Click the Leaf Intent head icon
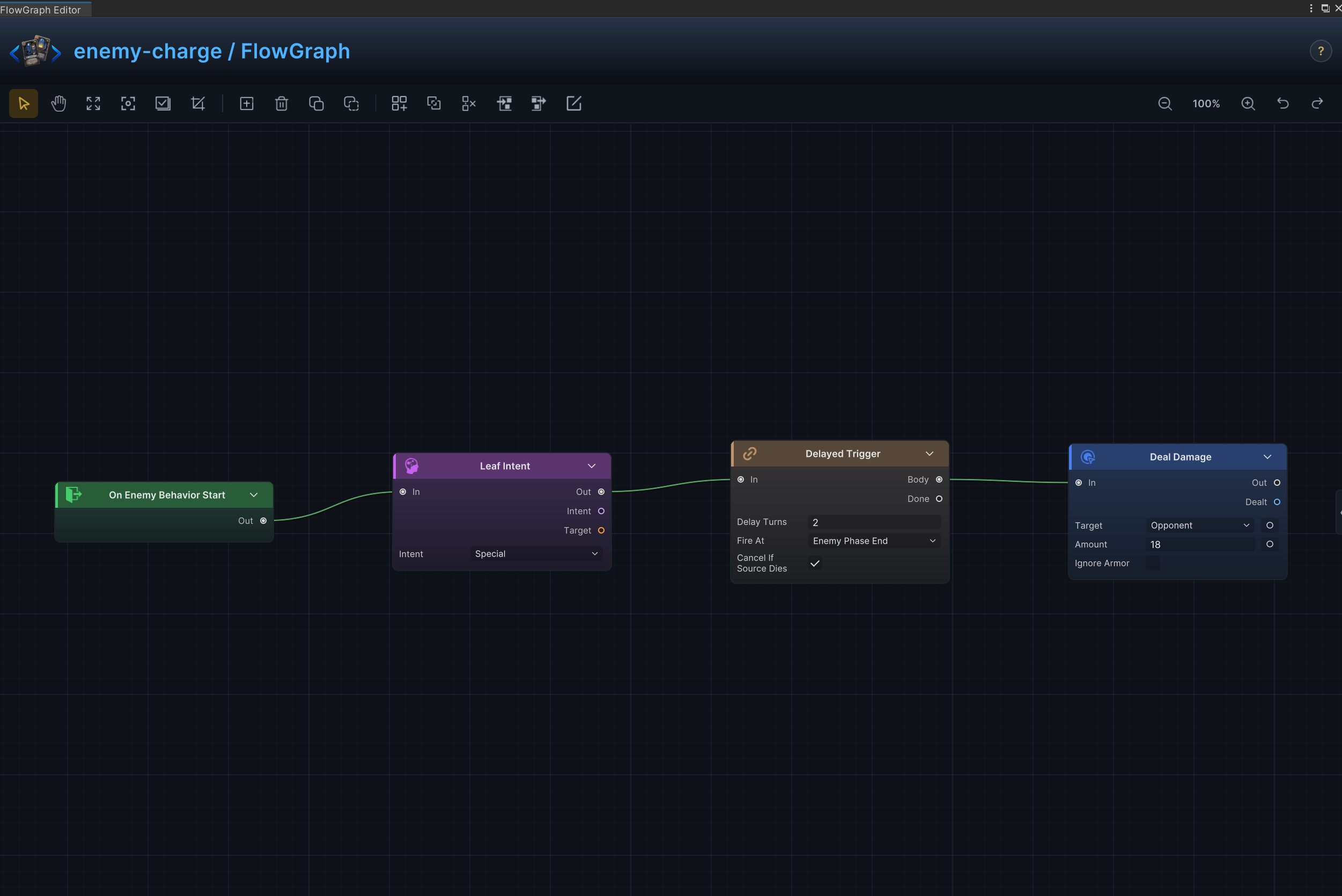The image size is (1342, 896). [x=411, y=466]
